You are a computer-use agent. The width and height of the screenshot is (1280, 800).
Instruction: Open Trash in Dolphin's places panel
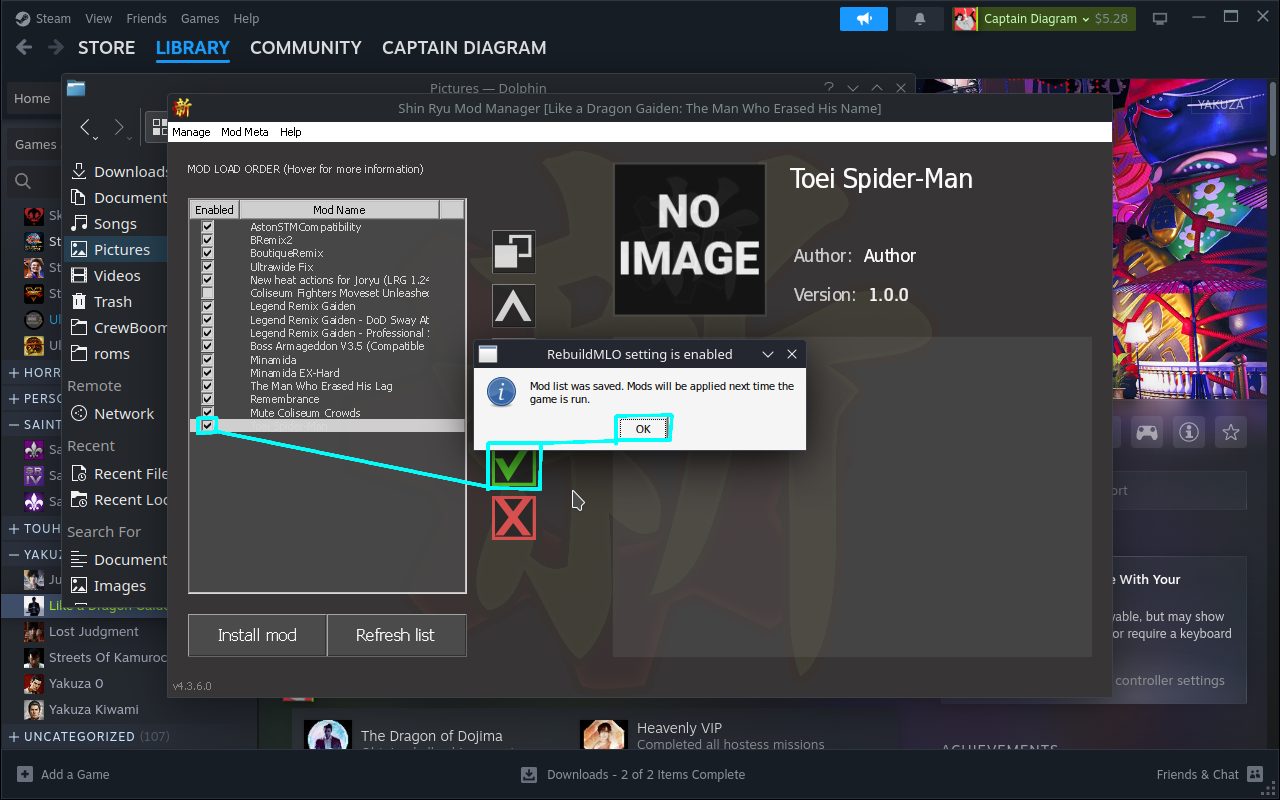pos(115,302)
